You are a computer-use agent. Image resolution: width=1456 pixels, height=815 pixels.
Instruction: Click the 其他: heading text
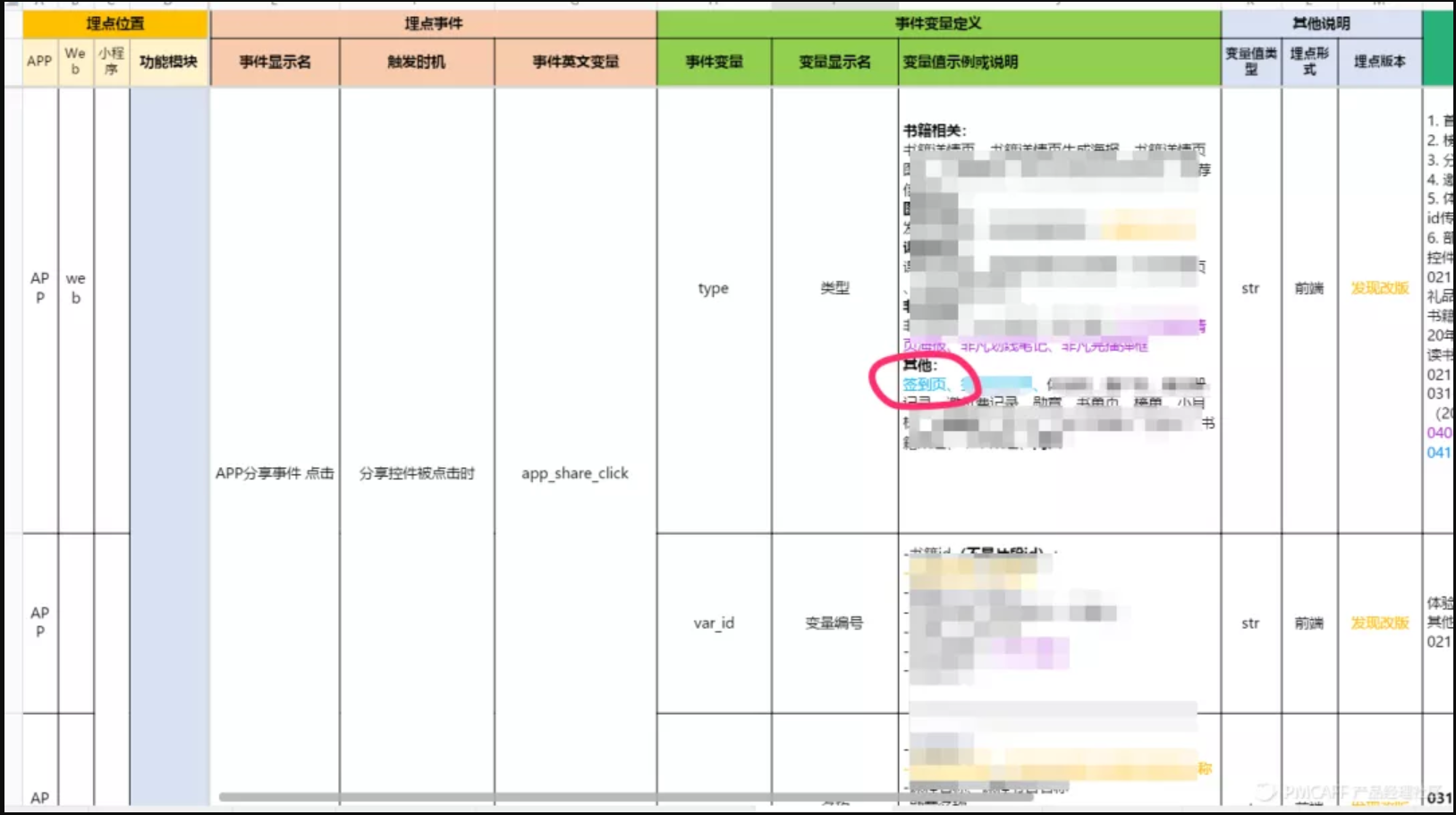920,365
